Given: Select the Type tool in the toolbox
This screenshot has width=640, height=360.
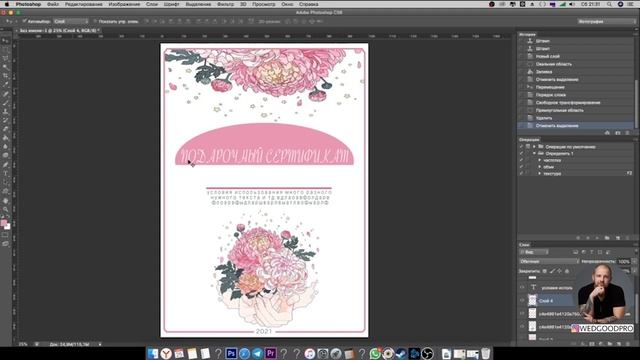Looking at the screenshot, I should coord(5,173).
